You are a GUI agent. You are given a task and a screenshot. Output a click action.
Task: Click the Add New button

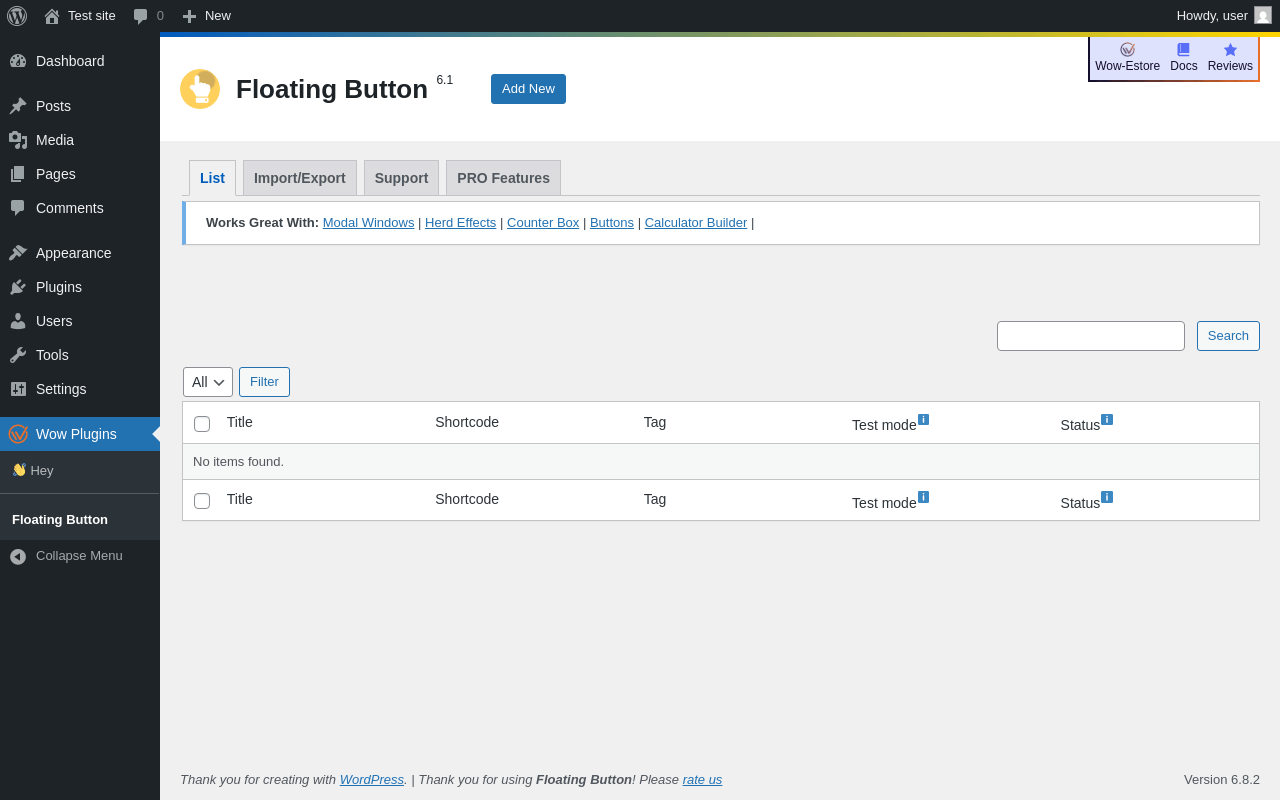(x=528, y=89)
